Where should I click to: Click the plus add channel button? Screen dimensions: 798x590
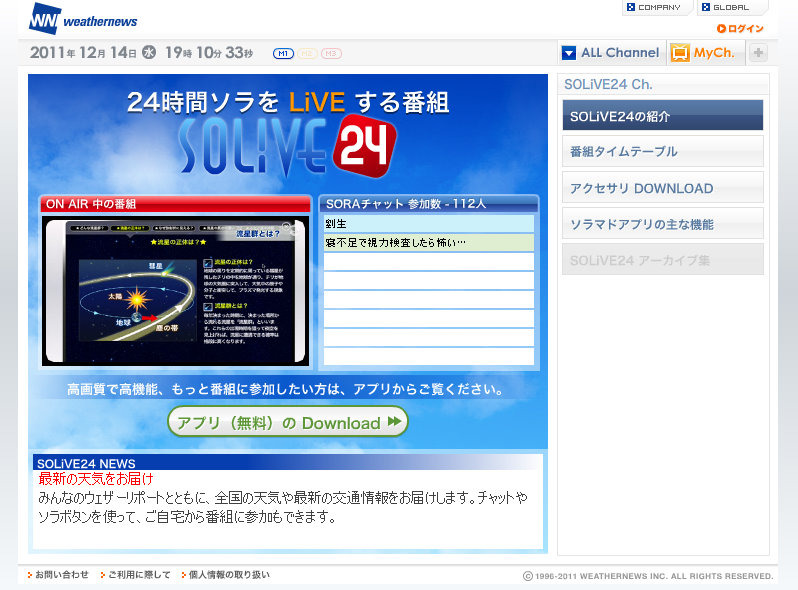pos(758,52)
